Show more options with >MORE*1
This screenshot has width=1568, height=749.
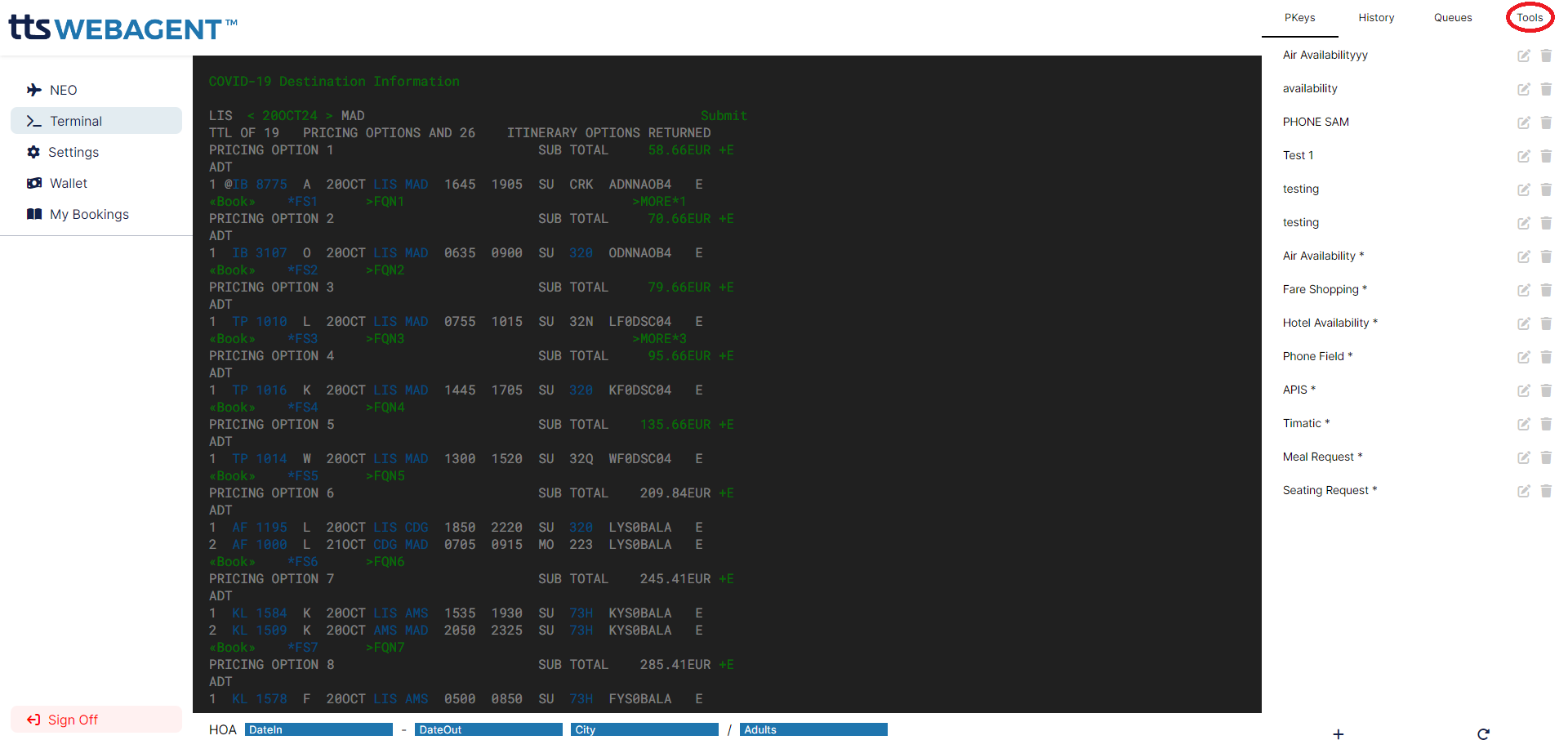click(659, 202)
